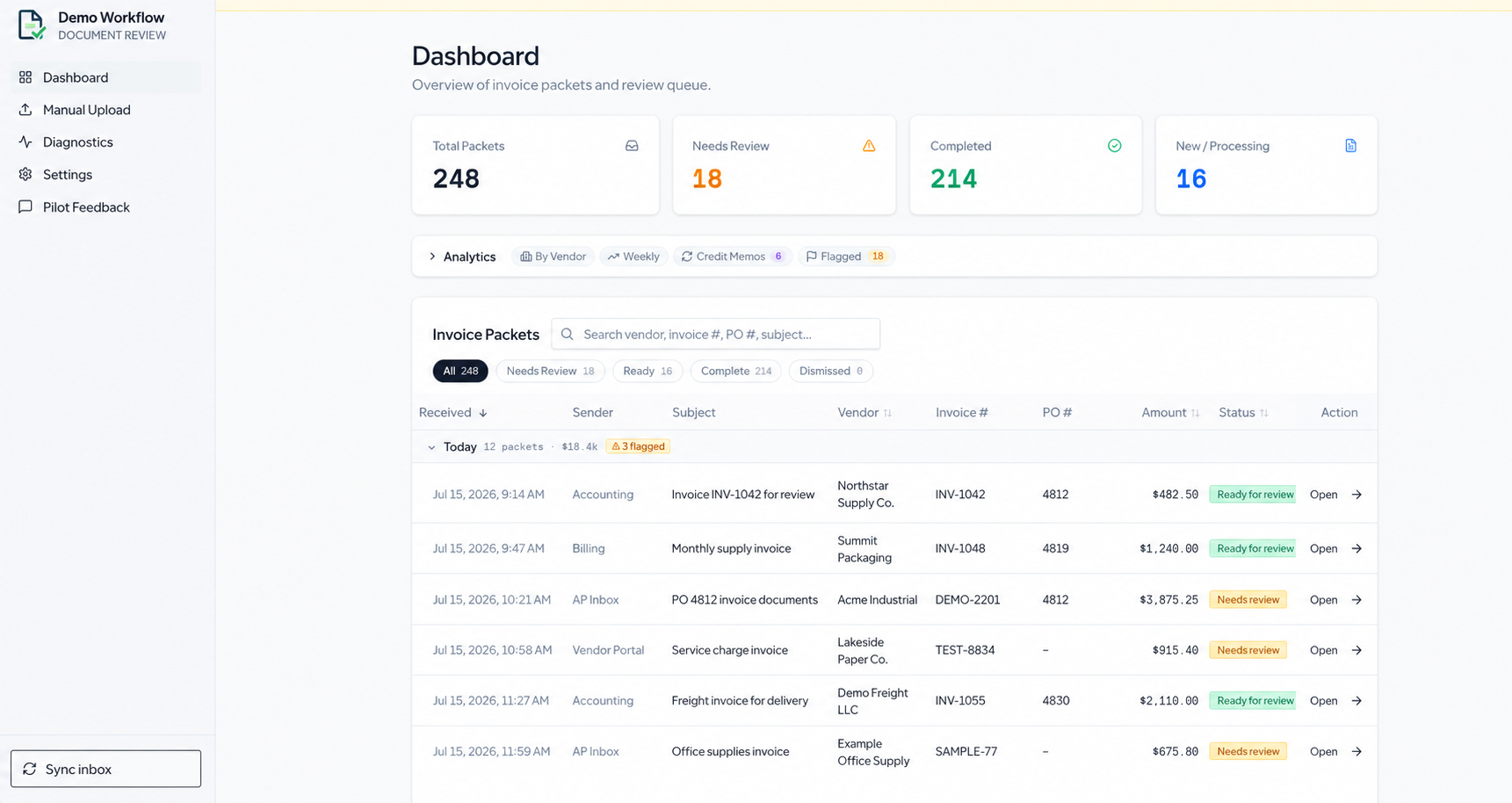This screenshot has width=1512, height=803.
Task: Open the Flagged 18 analytics chip
Action: pyautogui.click(x=846, y=257)
